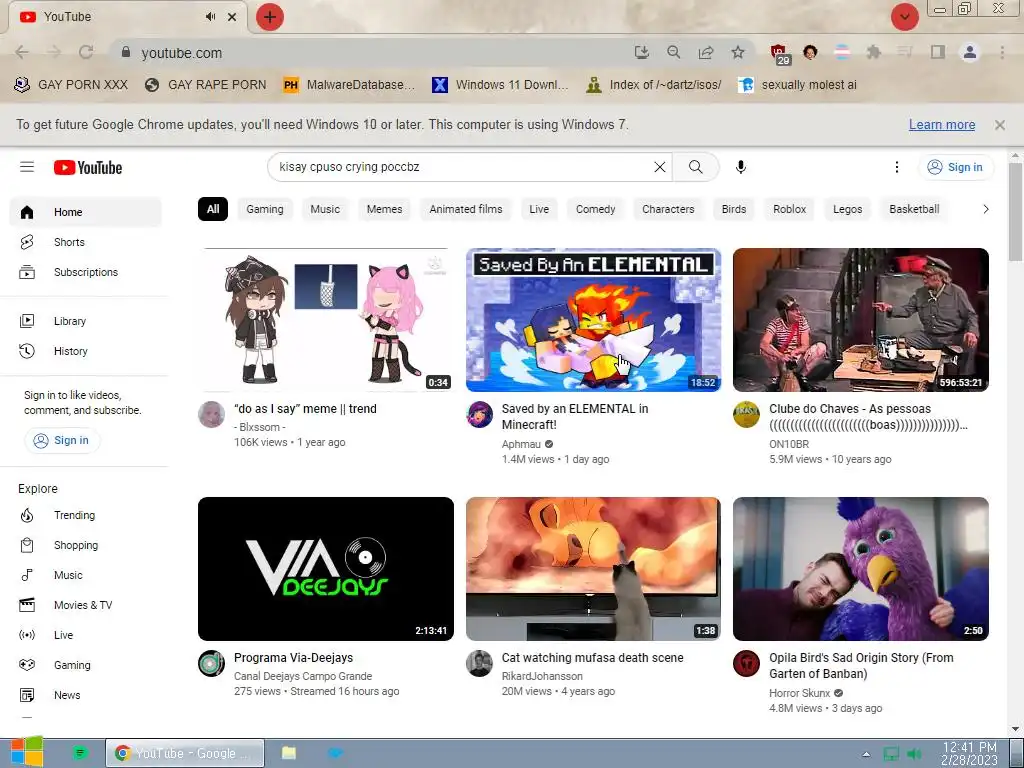
Task: Open a new tab with the plus button
Action: point(270,17)
